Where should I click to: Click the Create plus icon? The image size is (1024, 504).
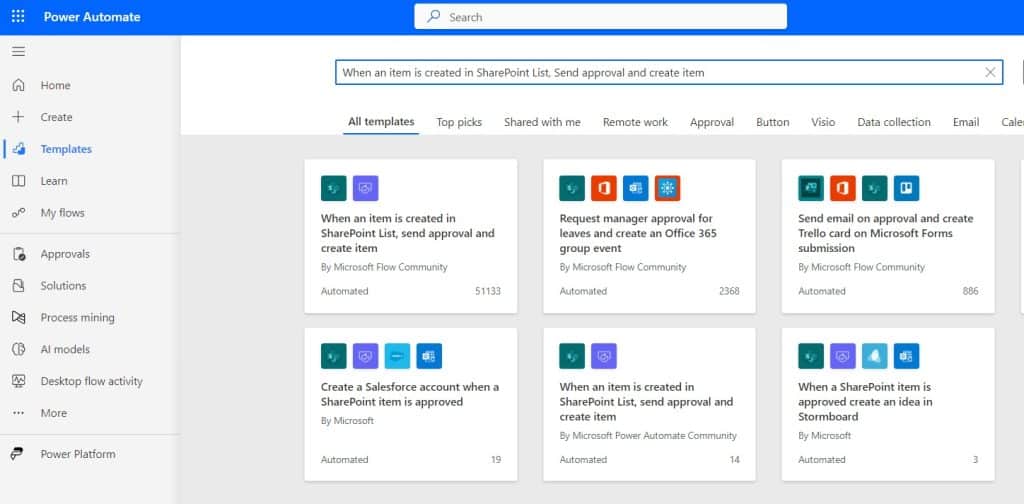pyautogui.click(x=18, y=117)
